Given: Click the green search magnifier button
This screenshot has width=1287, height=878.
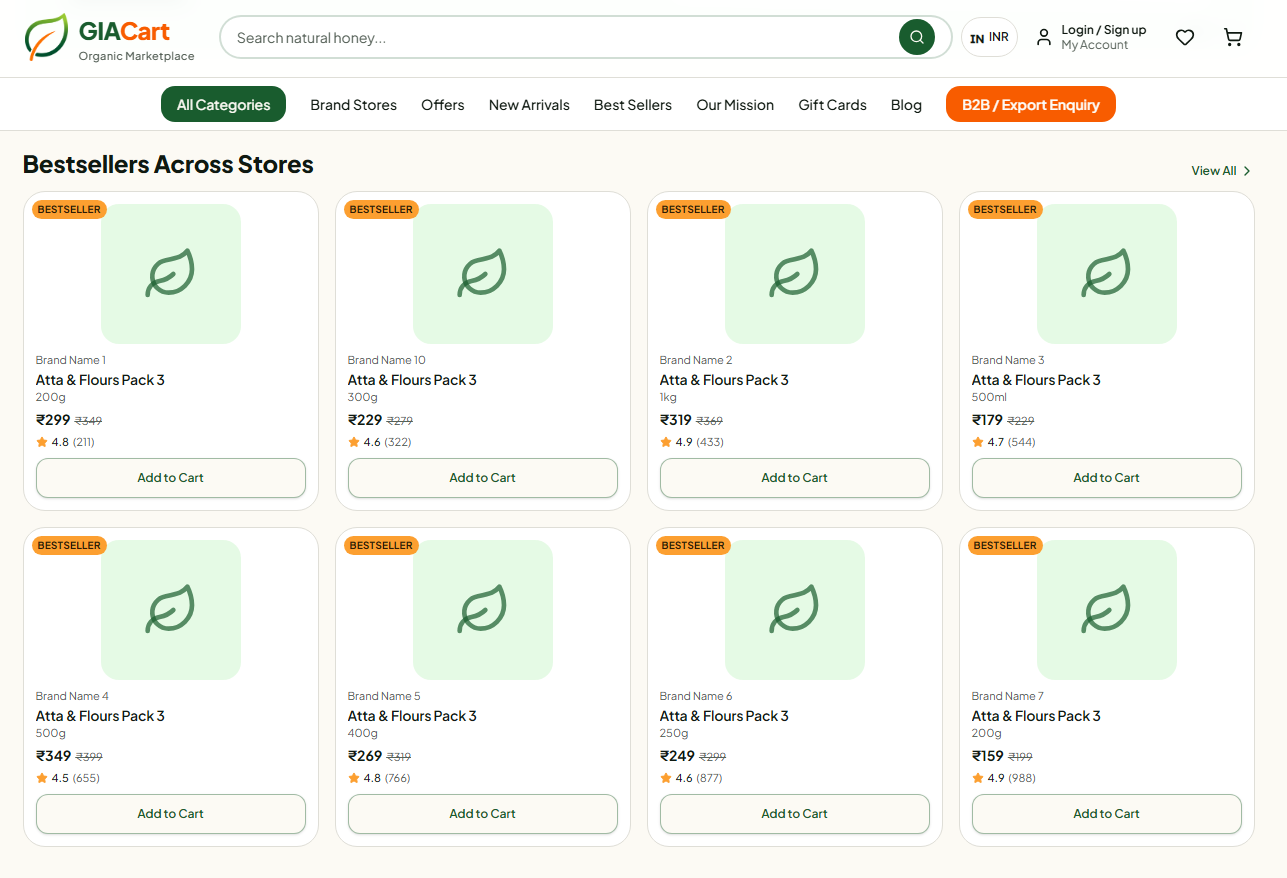Looking at the screenshot, I should pyautogui.click(x=917, y=37).
